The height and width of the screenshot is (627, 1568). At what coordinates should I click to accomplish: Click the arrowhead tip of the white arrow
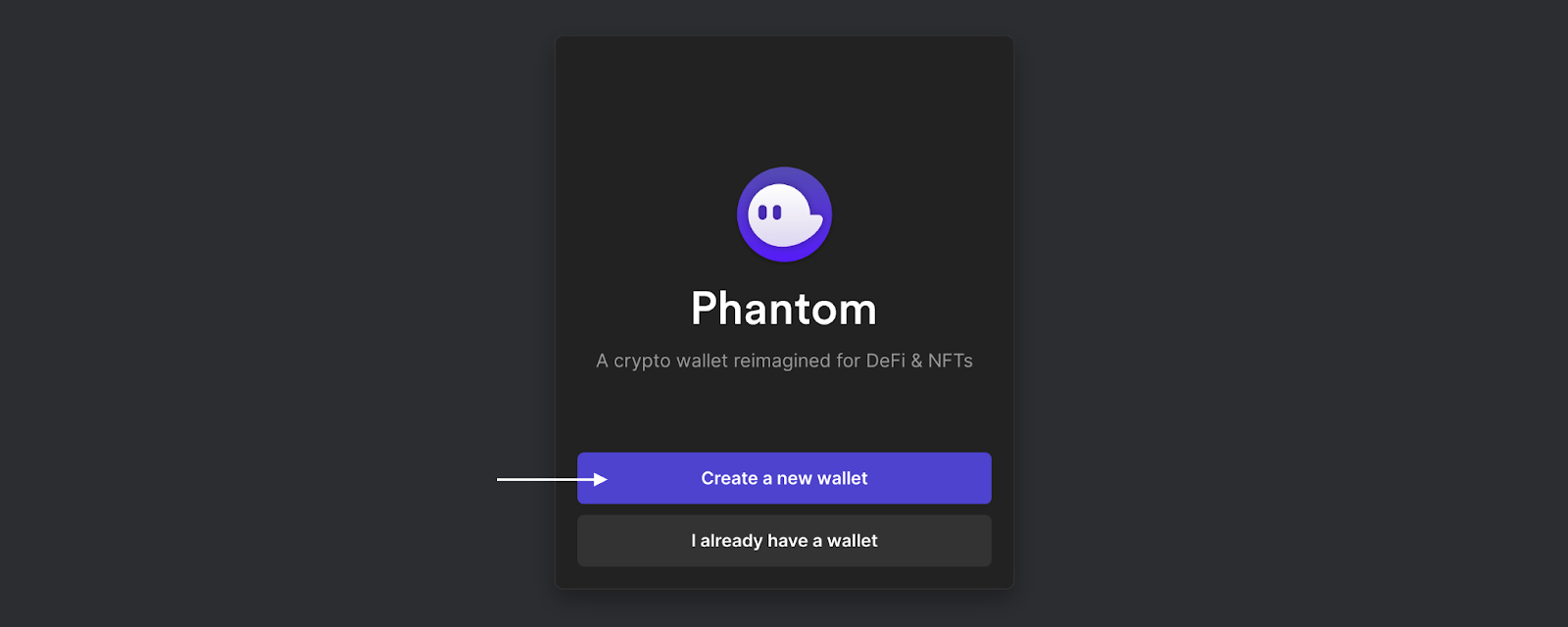(604, 479)
